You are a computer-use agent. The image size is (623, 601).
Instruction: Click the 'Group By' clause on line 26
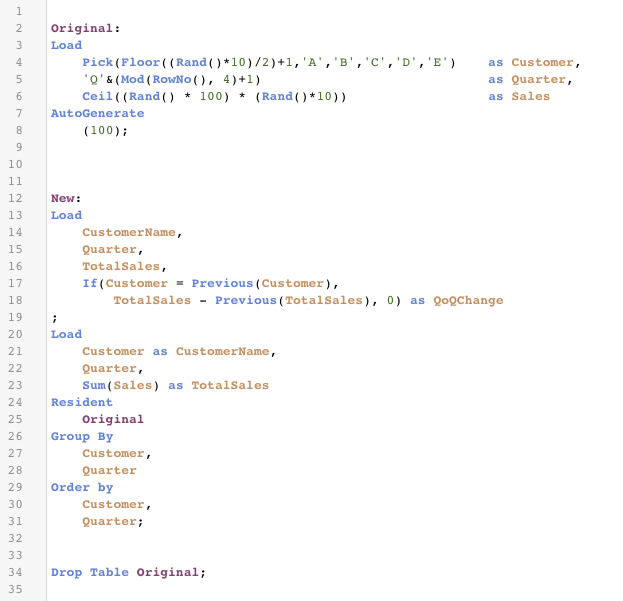[82, 437]
